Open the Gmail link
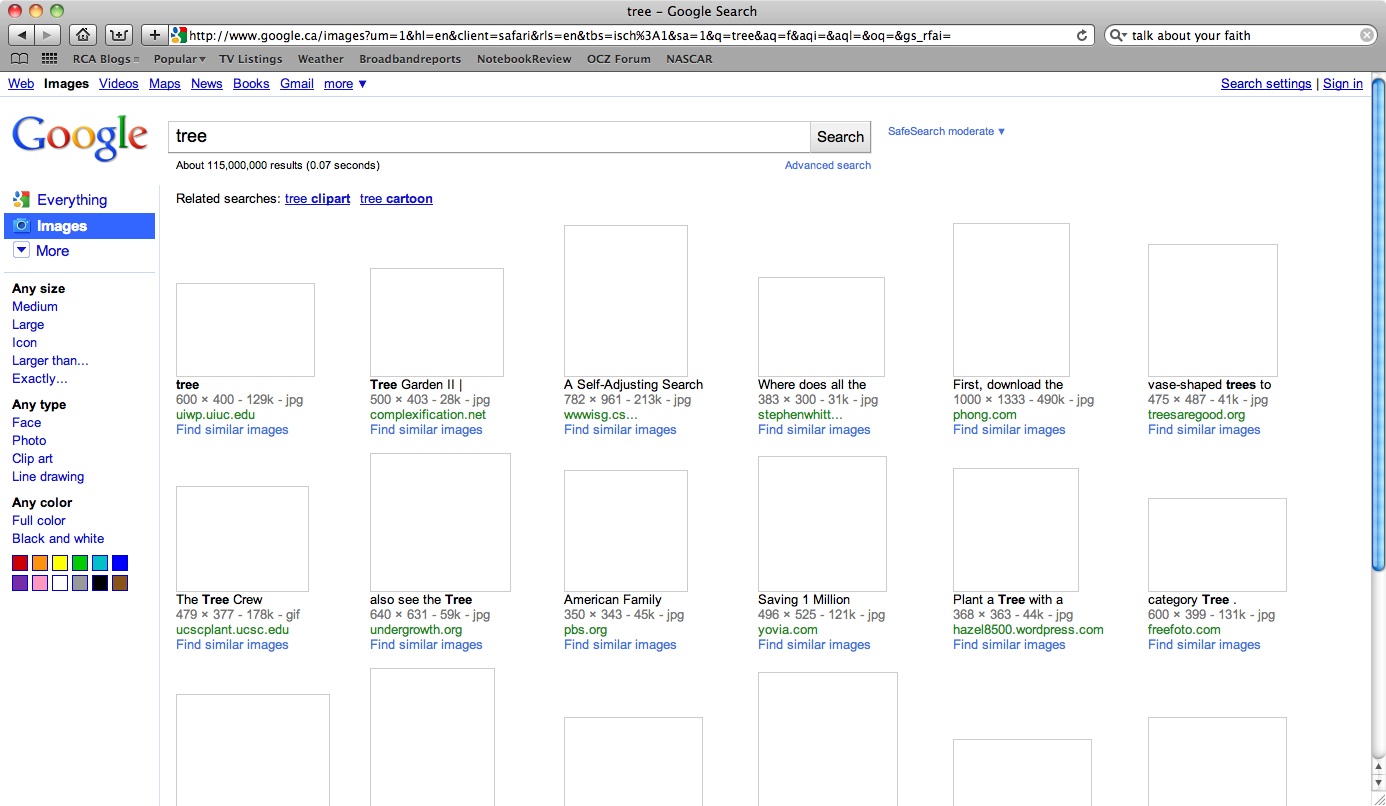The height and width of the screenshot is (806, 1386). [297, 84]
